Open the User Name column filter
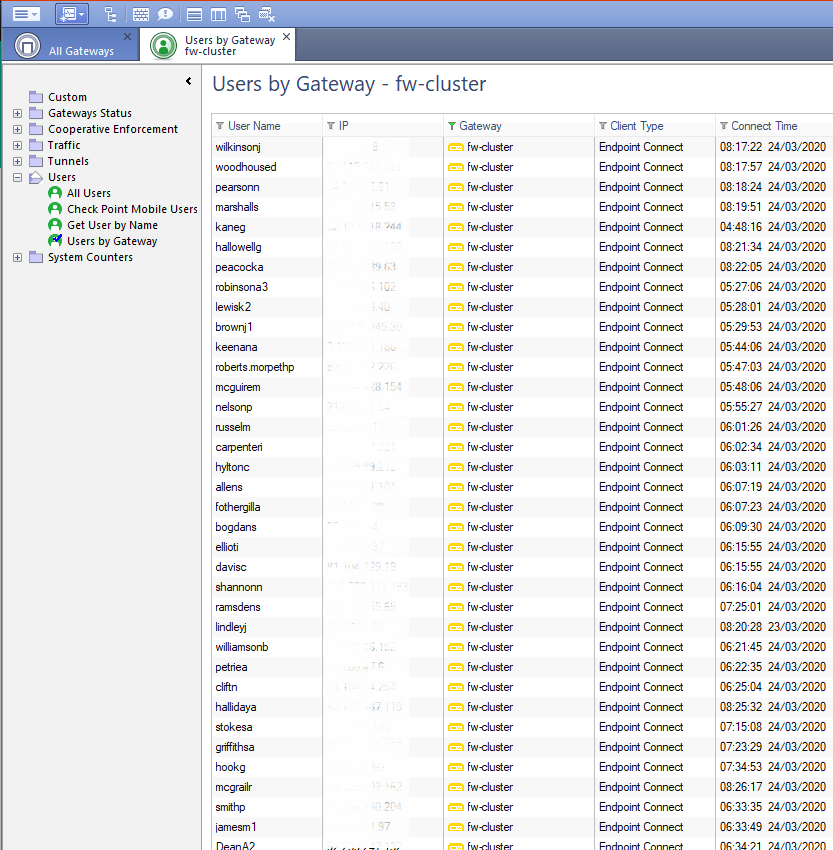The image size is (833, 850). (219, 125)
